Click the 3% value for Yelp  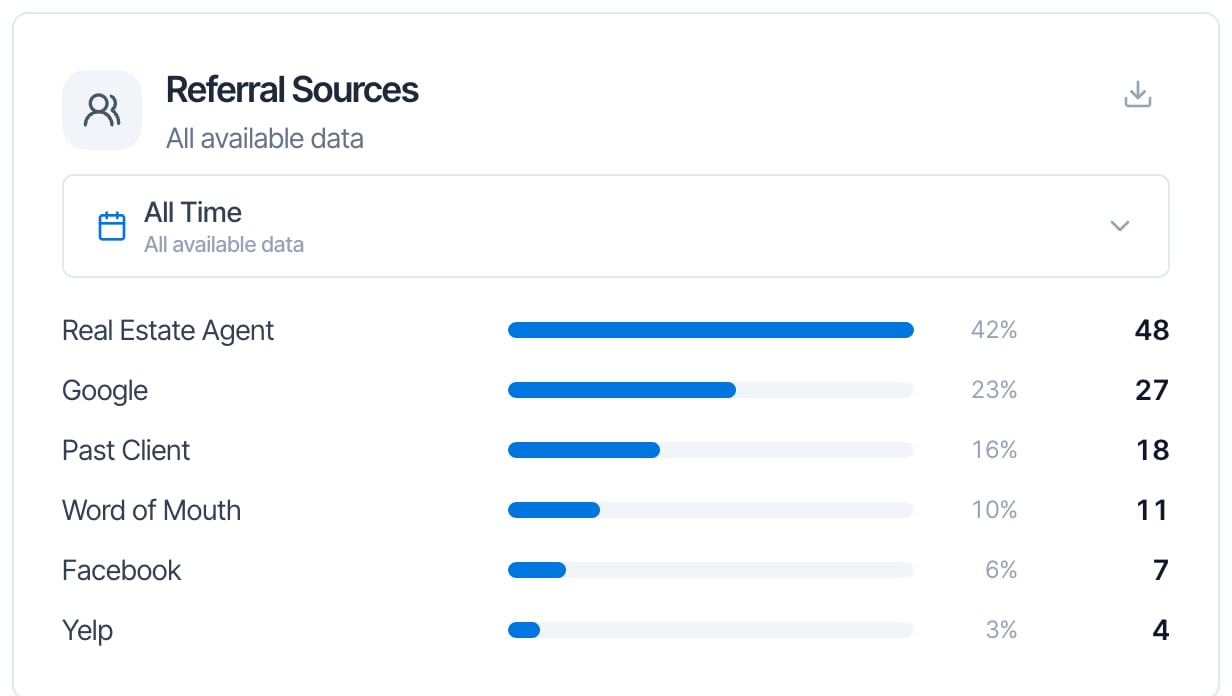click(1001, 630)
